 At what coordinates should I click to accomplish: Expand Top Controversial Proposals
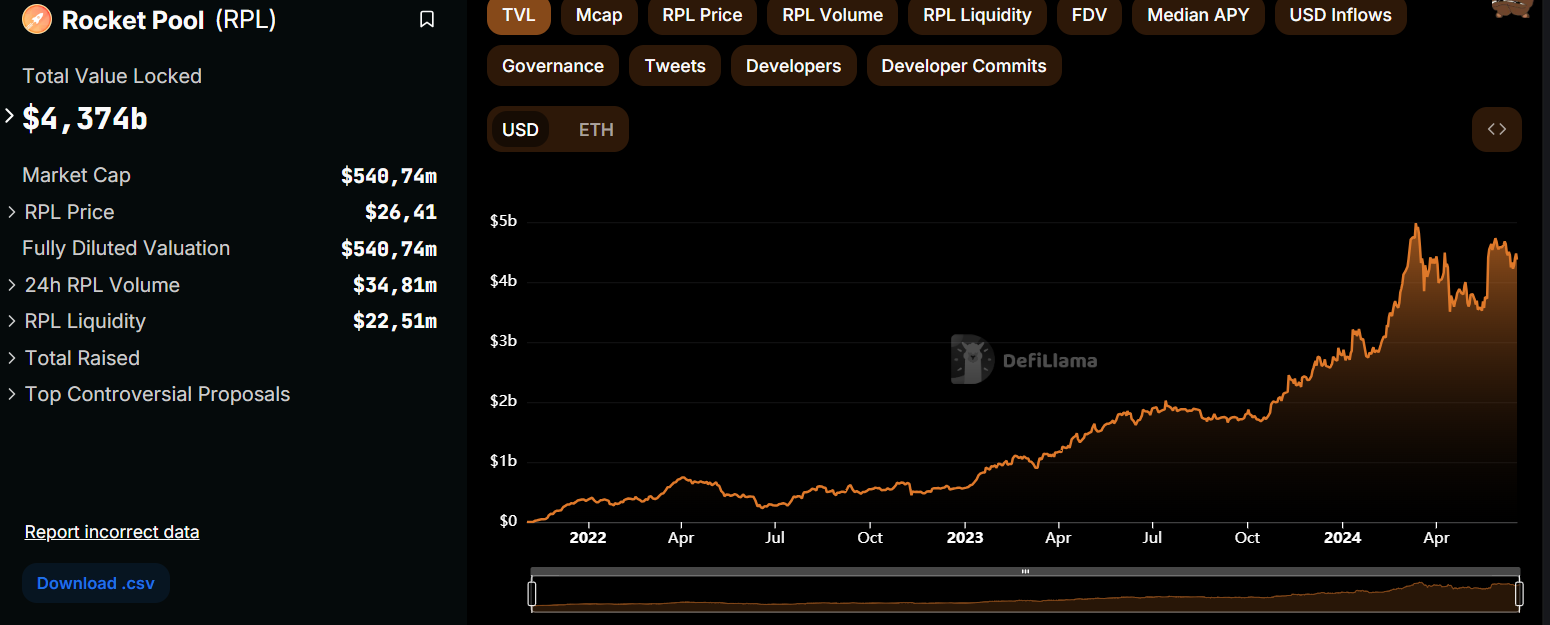[x=12, y=394]
